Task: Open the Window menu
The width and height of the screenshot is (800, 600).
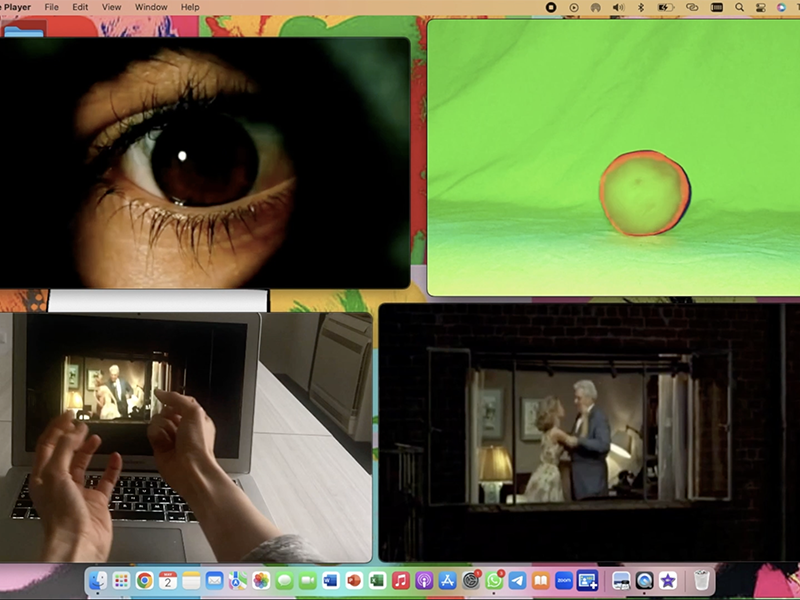Action: (151, 7)
